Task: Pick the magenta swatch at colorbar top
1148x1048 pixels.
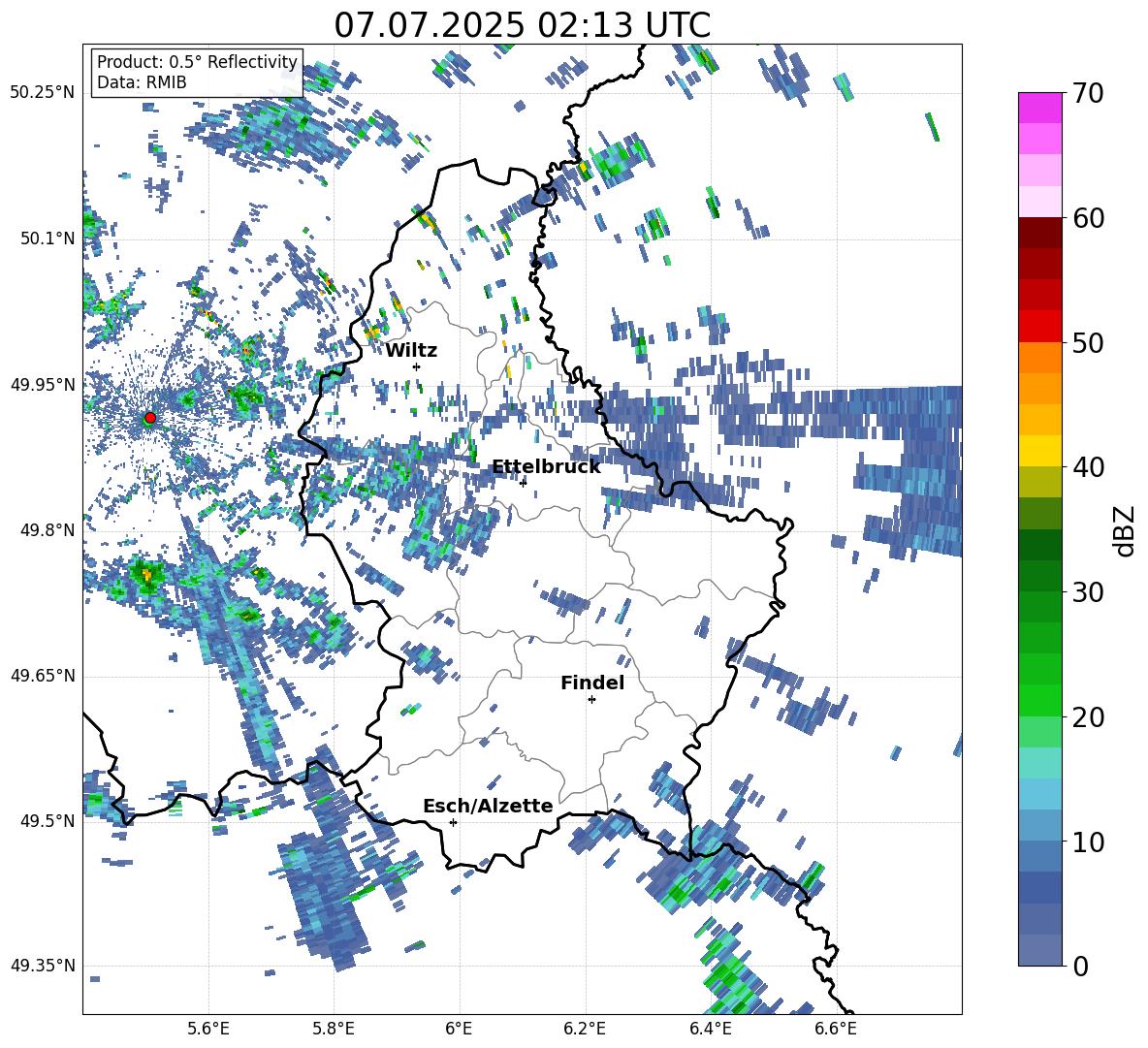Action: click(x=1039, y=109)
